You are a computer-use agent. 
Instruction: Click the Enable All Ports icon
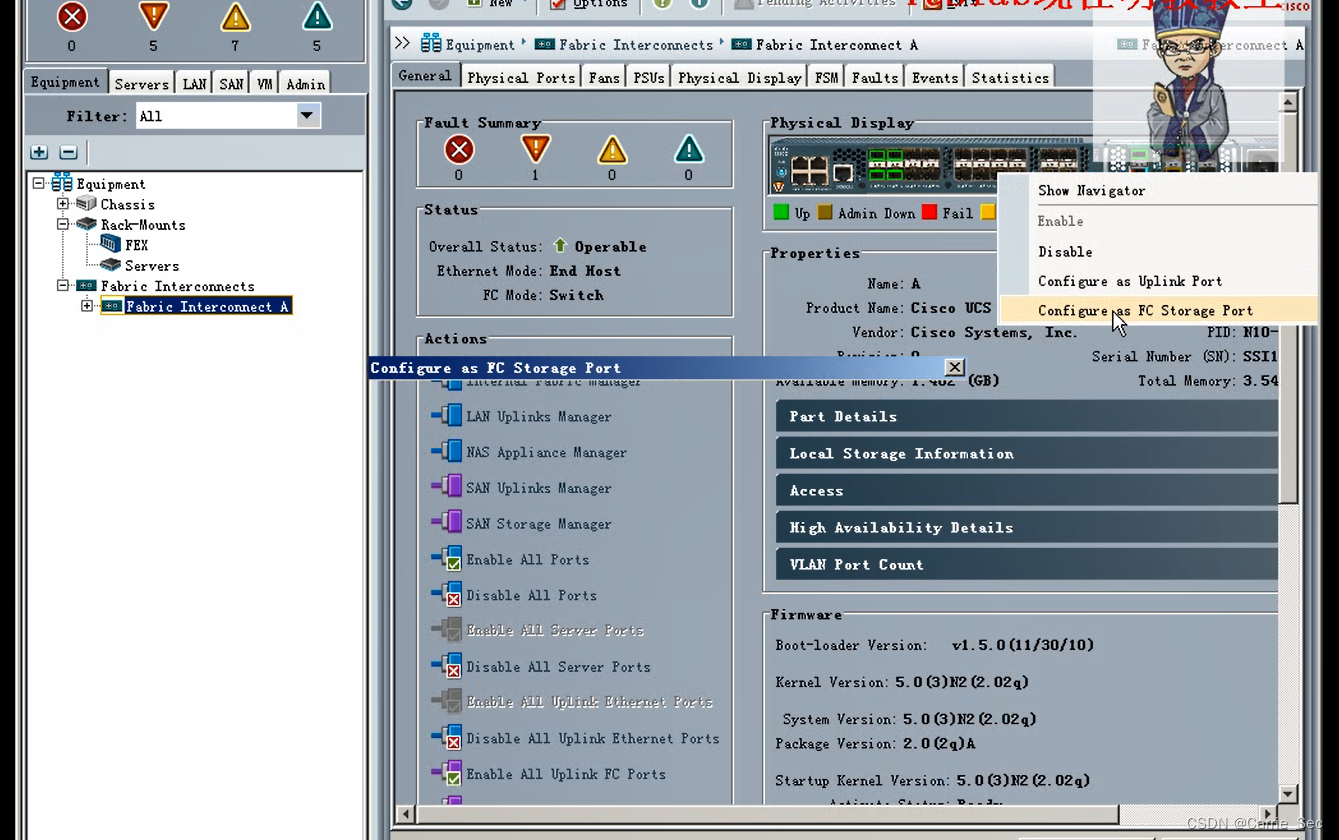coord(447,559)
